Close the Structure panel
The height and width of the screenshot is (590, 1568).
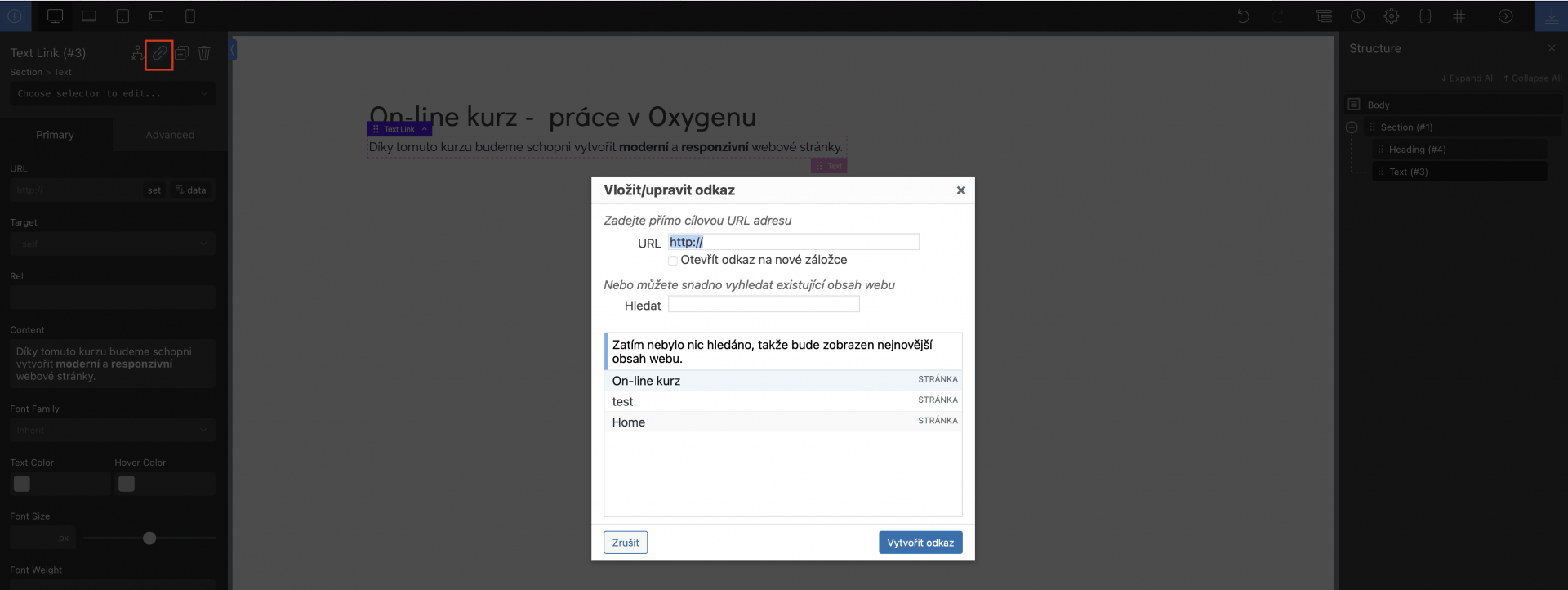point(1552,48)
